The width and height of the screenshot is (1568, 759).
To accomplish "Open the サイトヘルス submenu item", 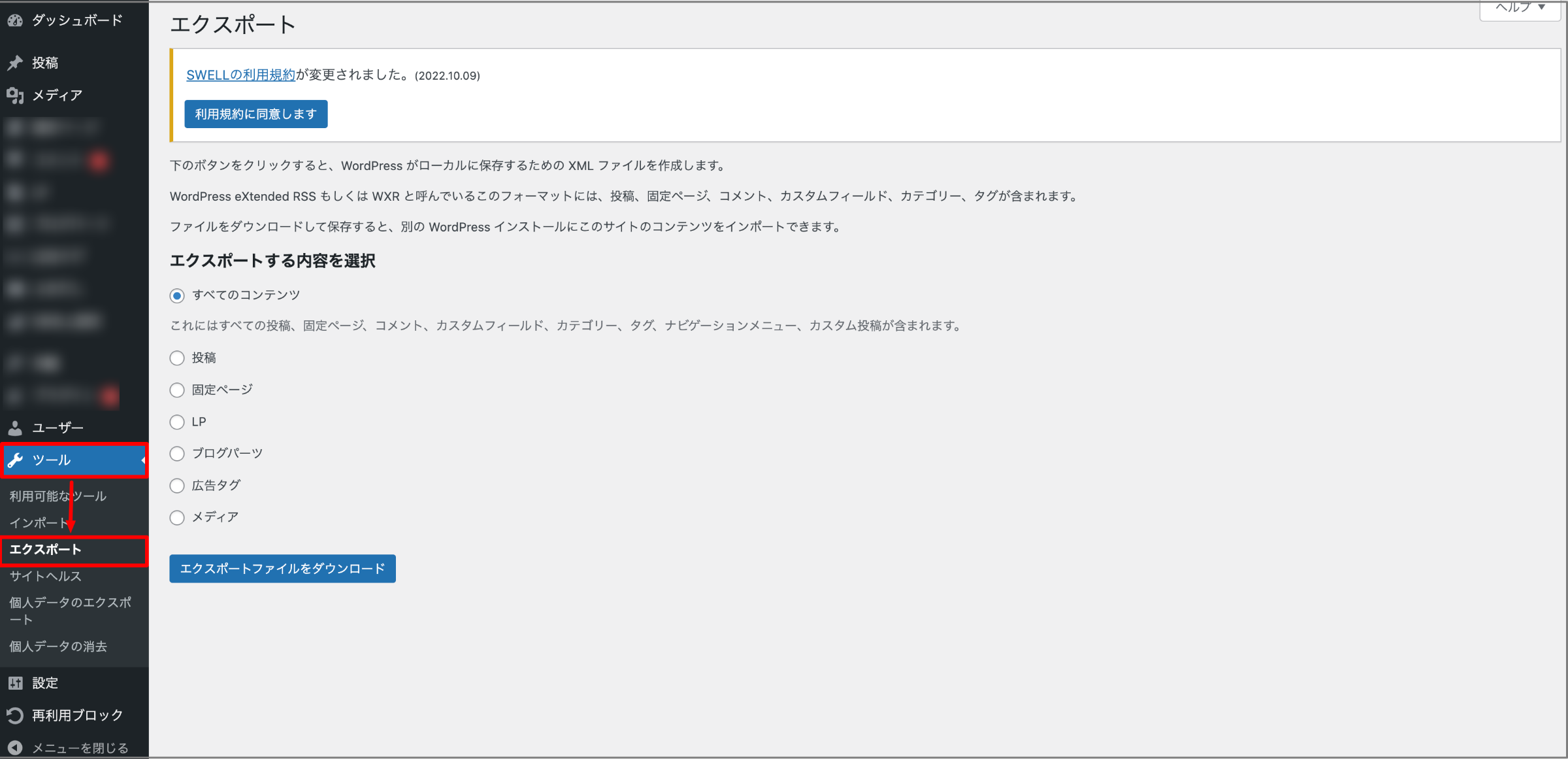I will (45, 576).
